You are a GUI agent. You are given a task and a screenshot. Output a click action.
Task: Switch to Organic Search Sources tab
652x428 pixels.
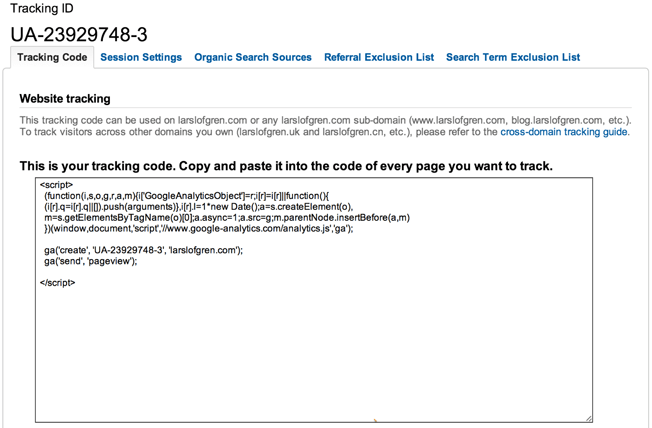(x=253, y=57)
